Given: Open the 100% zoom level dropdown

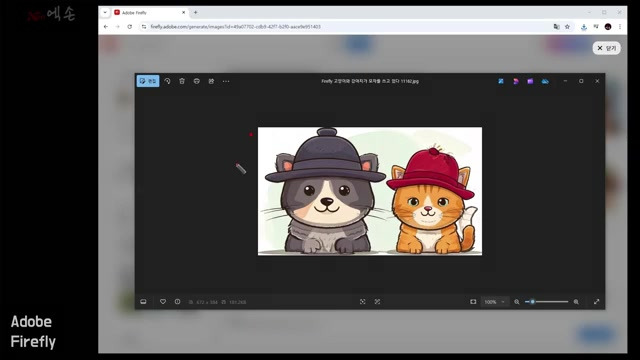Looking at the screenshot, I should click(494, 302).
